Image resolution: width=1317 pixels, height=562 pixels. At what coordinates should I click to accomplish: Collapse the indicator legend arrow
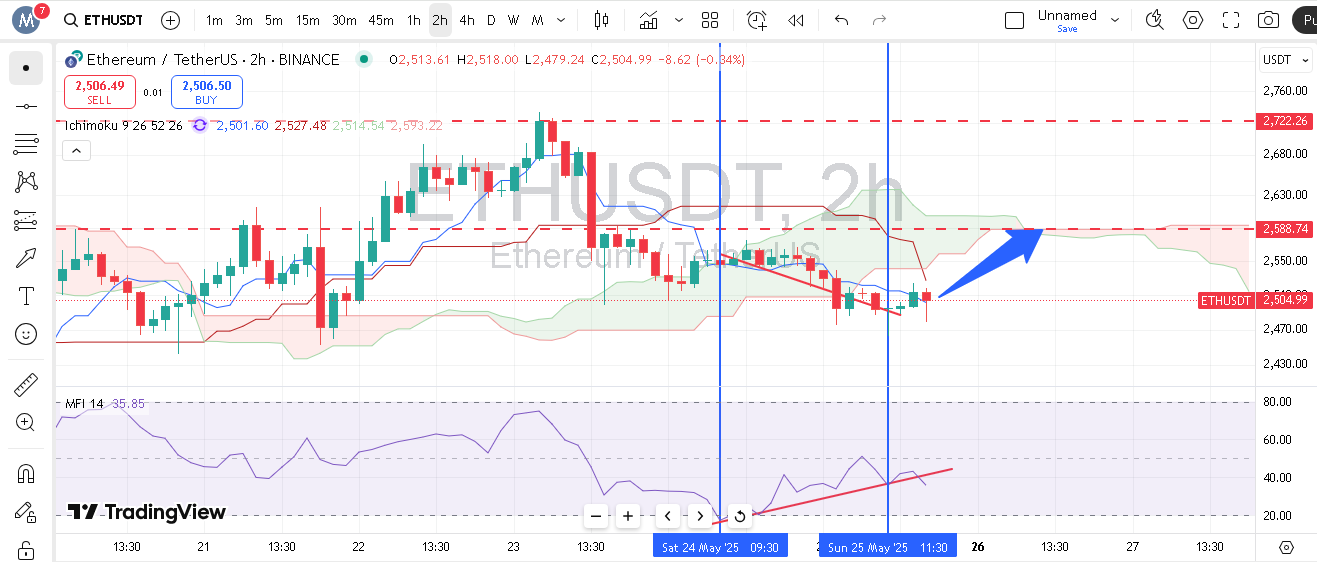76,151
